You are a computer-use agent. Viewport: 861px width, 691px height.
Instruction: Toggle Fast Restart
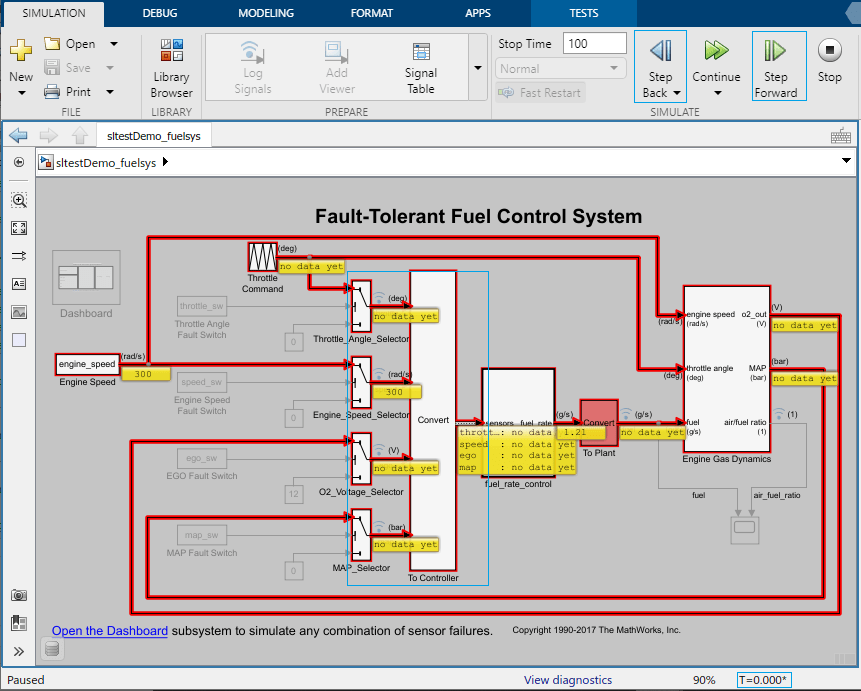coord(540,93)
